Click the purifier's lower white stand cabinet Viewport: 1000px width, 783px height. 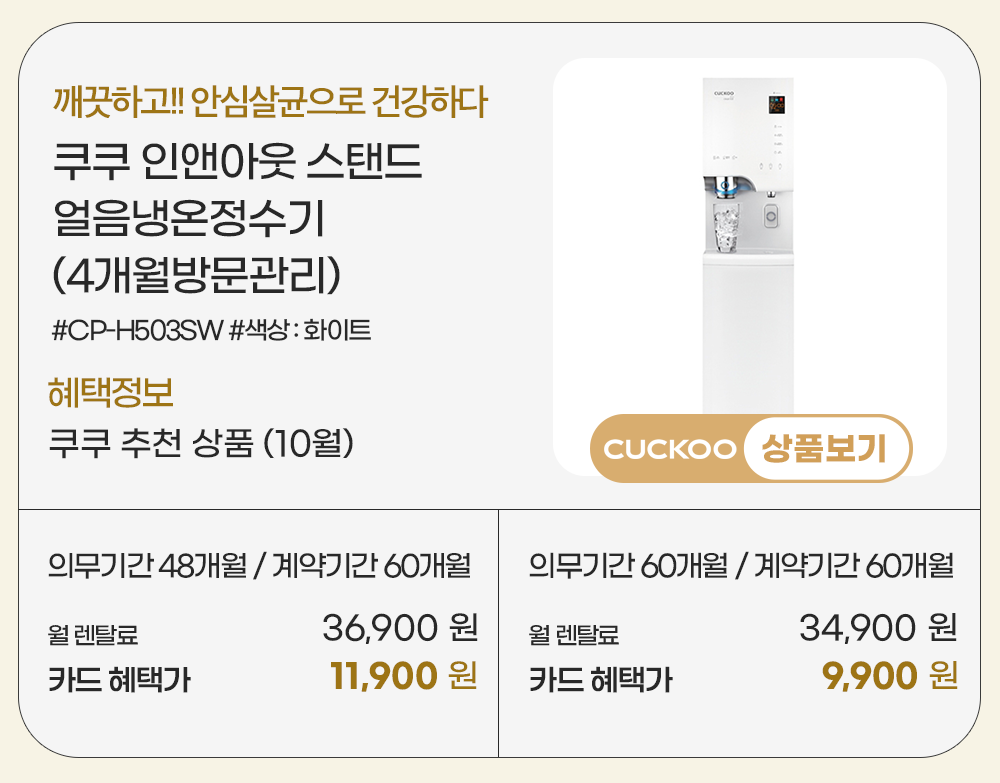(x=748, y=335)
